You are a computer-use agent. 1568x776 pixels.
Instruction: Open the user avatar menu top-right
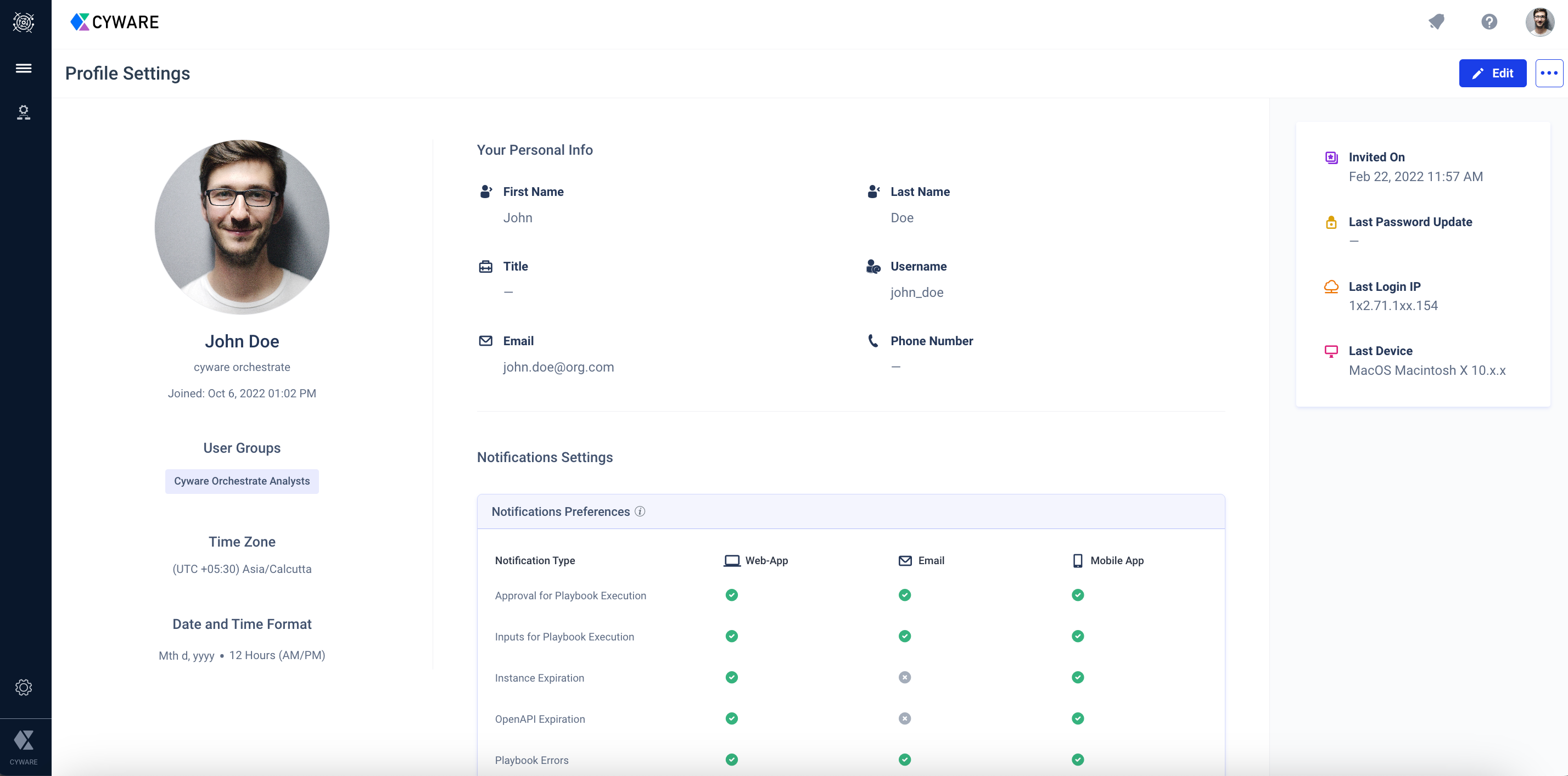[x=1540, y=23]
